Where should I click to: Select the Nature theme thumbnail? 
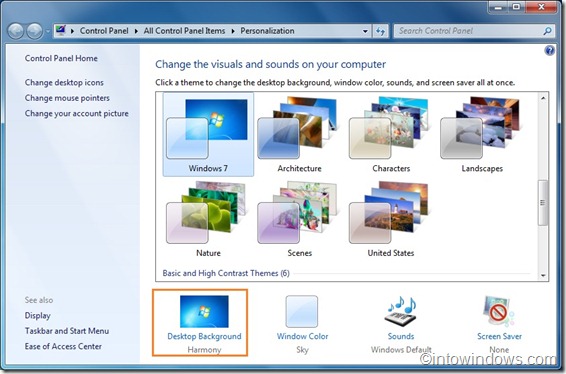click(208, 219)
